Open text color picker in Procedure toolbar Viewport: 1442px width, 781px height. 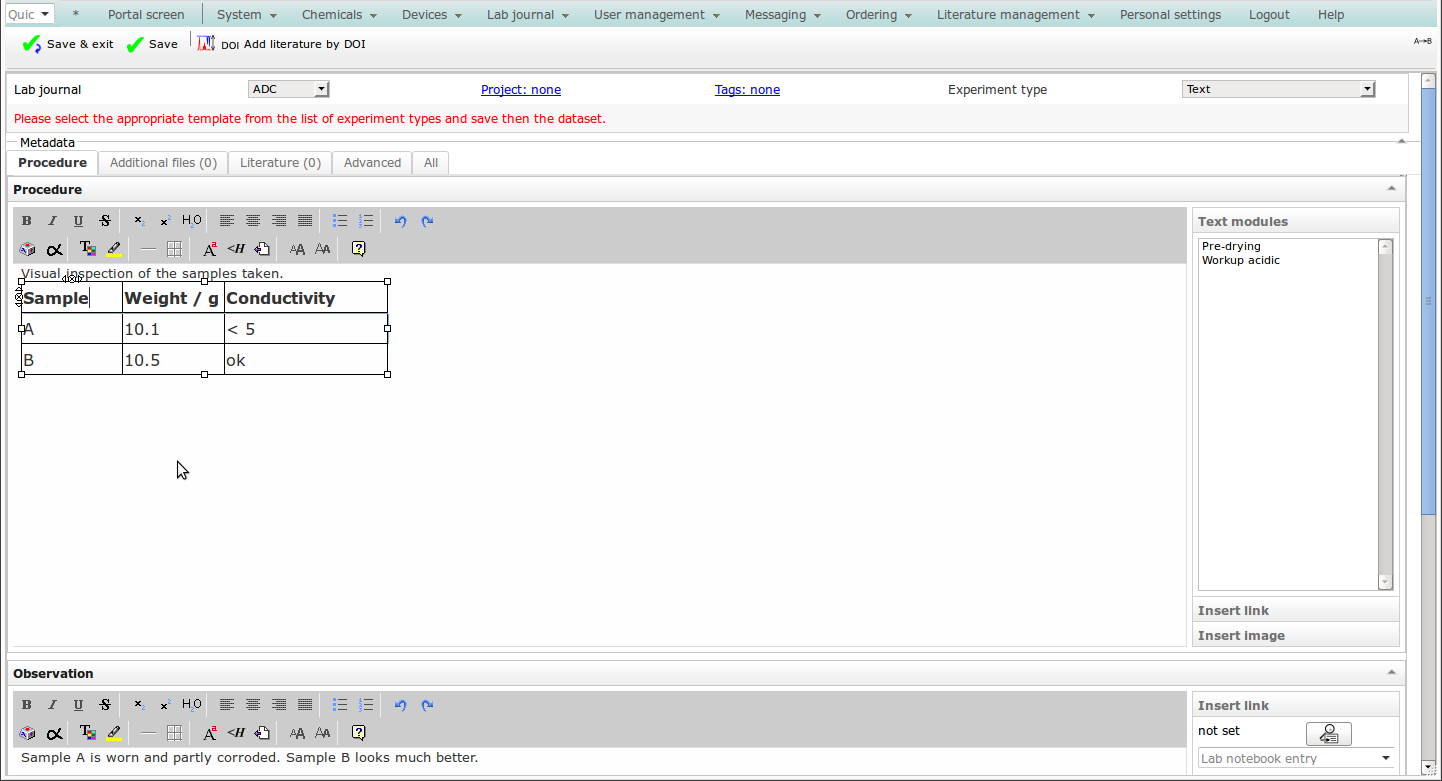87,249
